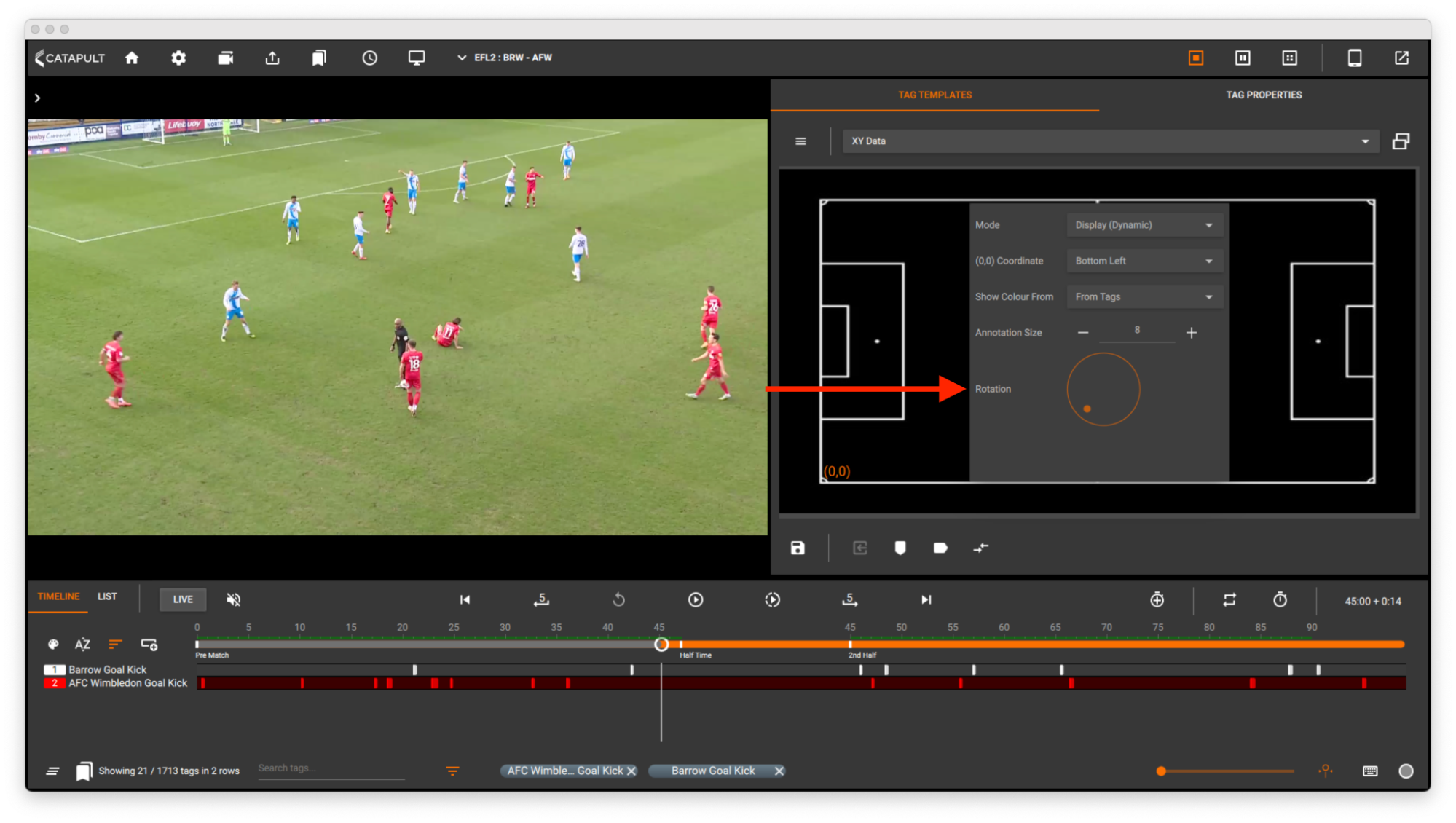The height and width of the screenshot is (823, 1456).
Task: Select the AFC Wimbledon Goal Kick row
Action: pyautogui.click(x=127, y=683)
